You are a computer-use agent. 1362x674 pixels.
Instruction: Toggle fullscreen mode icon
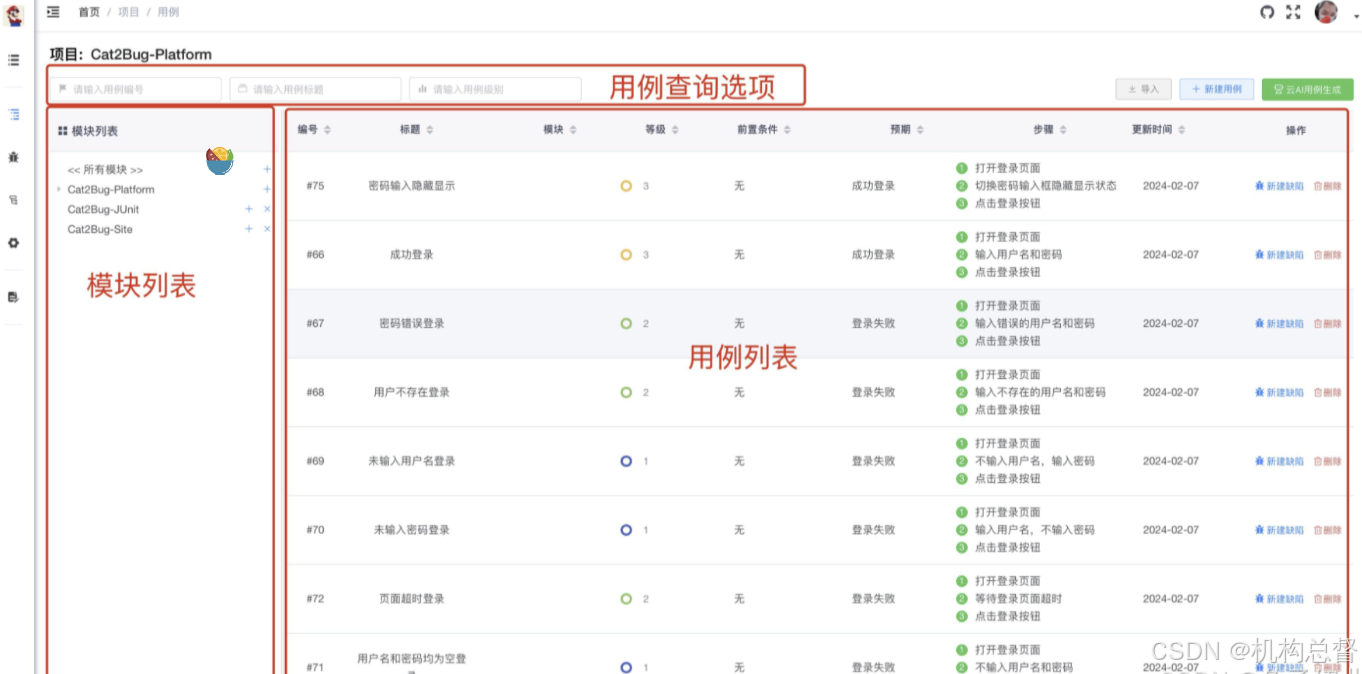pyautogui.click(x=1293, y=12)
